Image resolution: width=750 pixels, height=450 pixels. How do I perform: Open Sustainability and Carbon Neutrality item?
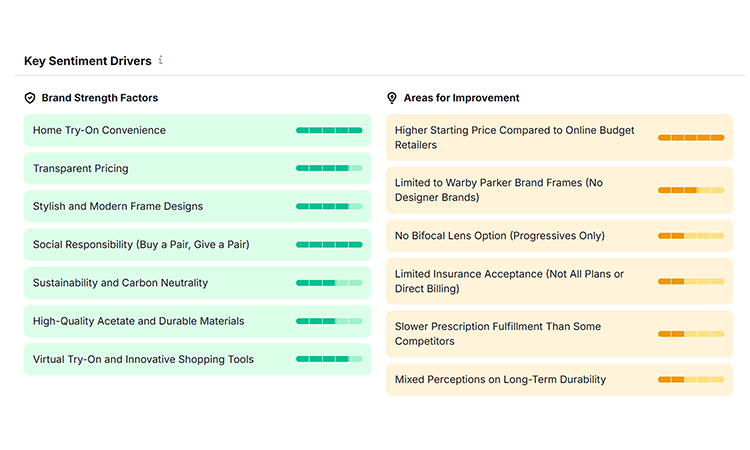click(198, 283)
